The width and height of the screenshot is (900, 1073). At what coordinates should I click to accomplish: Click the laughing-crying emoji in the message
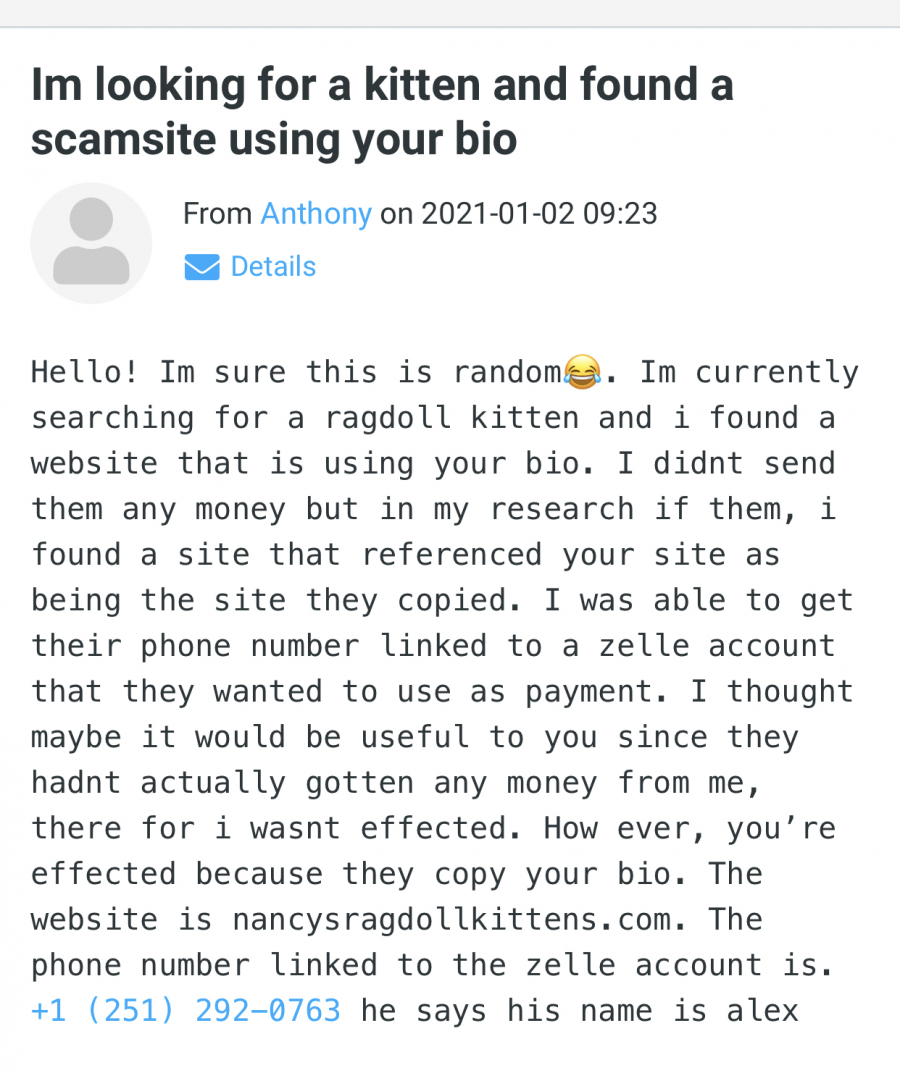582,372
